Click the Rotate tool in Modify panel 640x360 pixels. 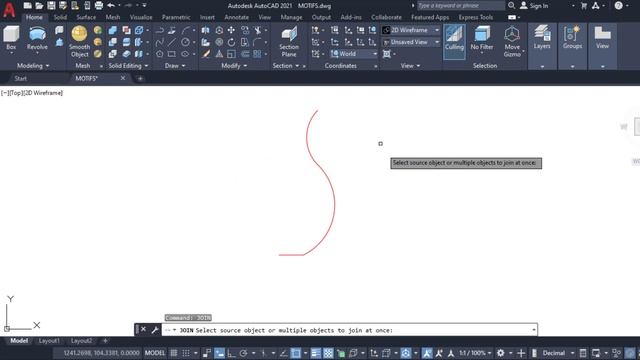[231, 42]
